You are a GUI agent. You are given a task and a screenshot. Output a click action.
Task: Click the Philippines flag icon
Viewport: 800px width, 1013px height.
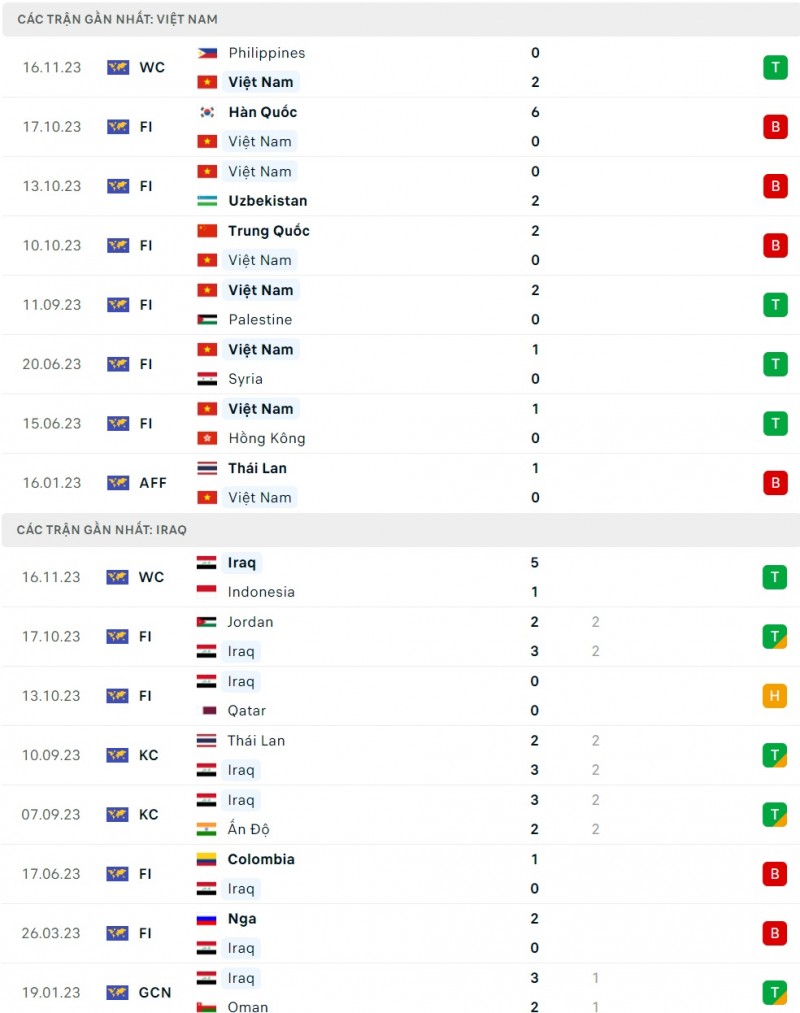tap(207, 53)
